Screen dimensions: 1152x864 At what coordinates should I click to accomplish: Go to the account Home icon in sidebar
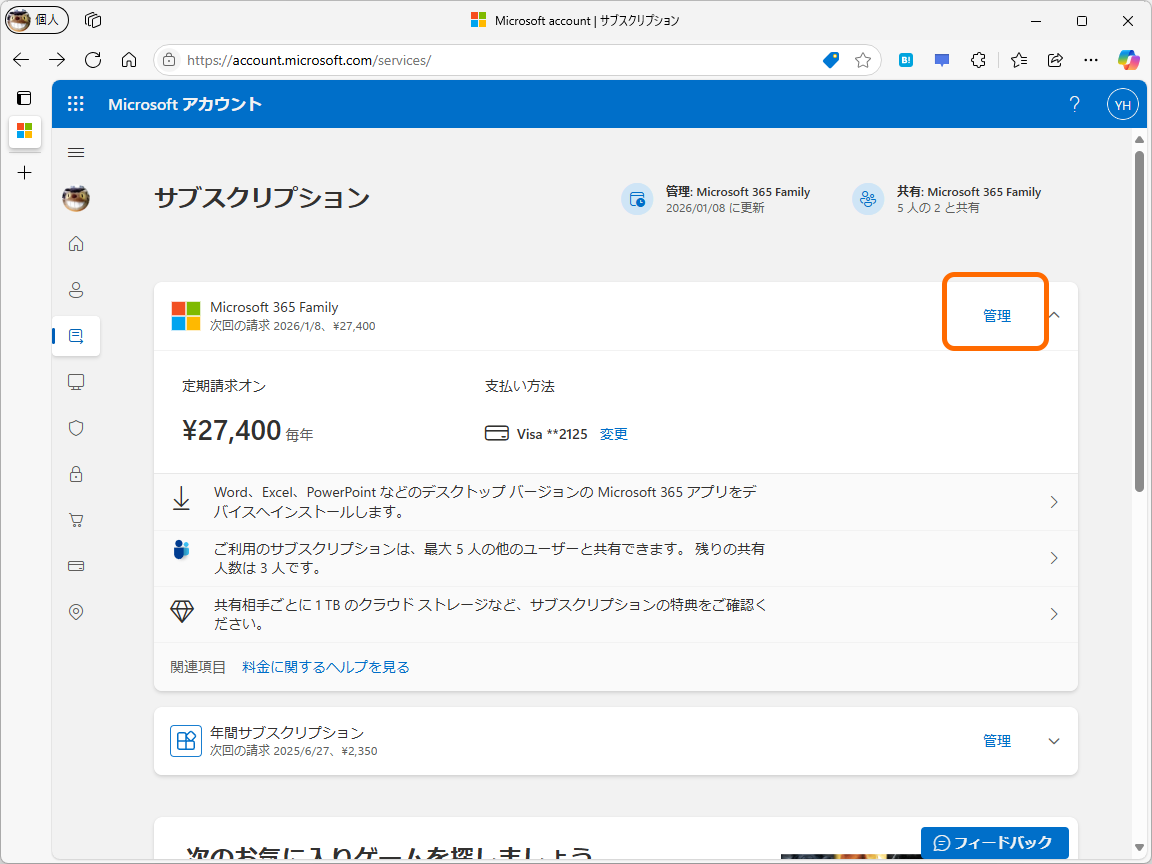(x=75, y=243)
